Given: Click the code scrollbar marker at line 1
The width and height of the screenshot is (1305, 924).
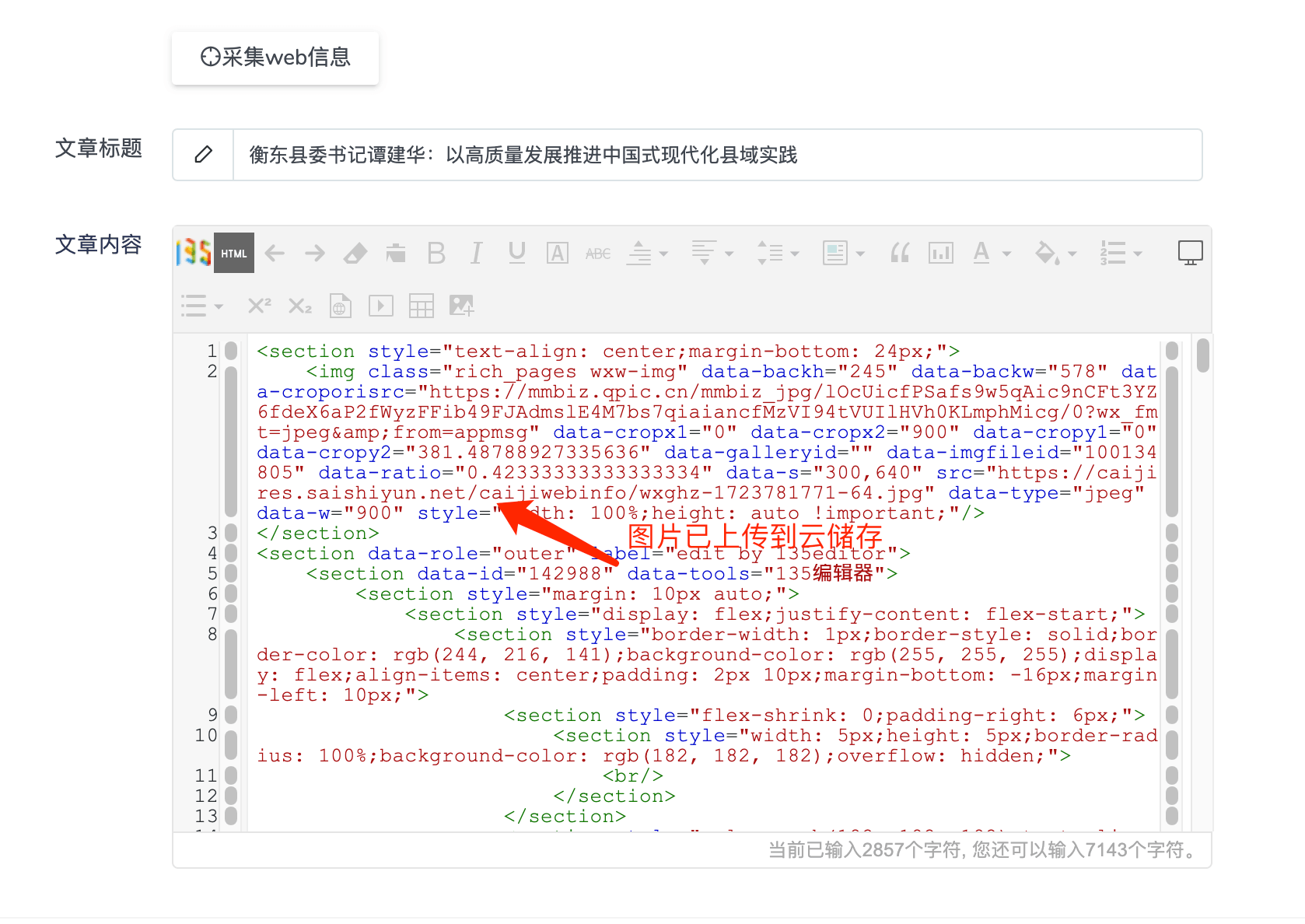Looking at the screenshot, I should pos(1172,352).
